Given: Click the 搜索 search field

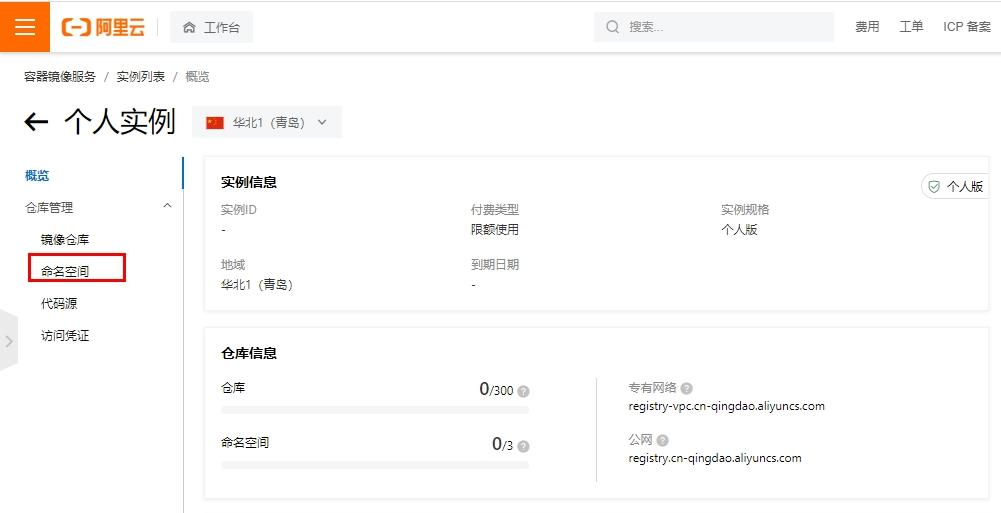Looking at the screenshot, I should (x=714, y=27).
